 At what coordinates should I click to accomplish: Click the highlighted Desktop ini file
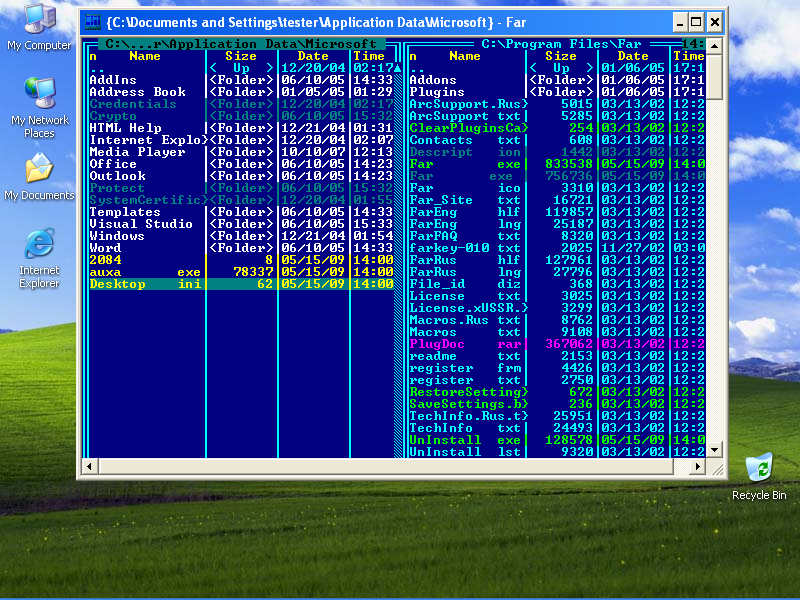tap(241, 284)
